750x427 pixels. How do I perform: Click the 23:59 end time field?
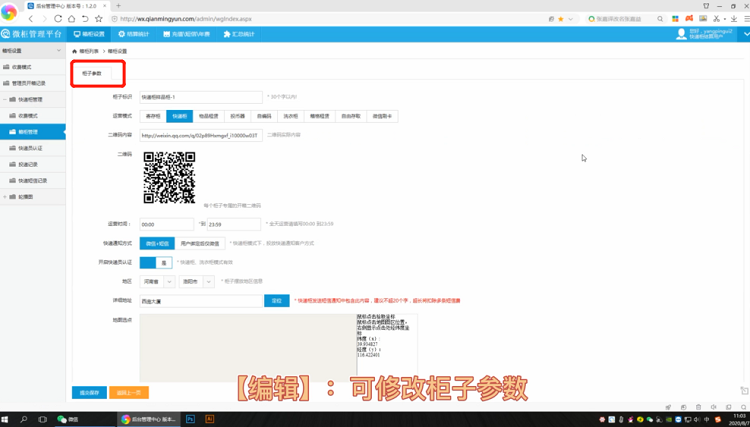234,224
